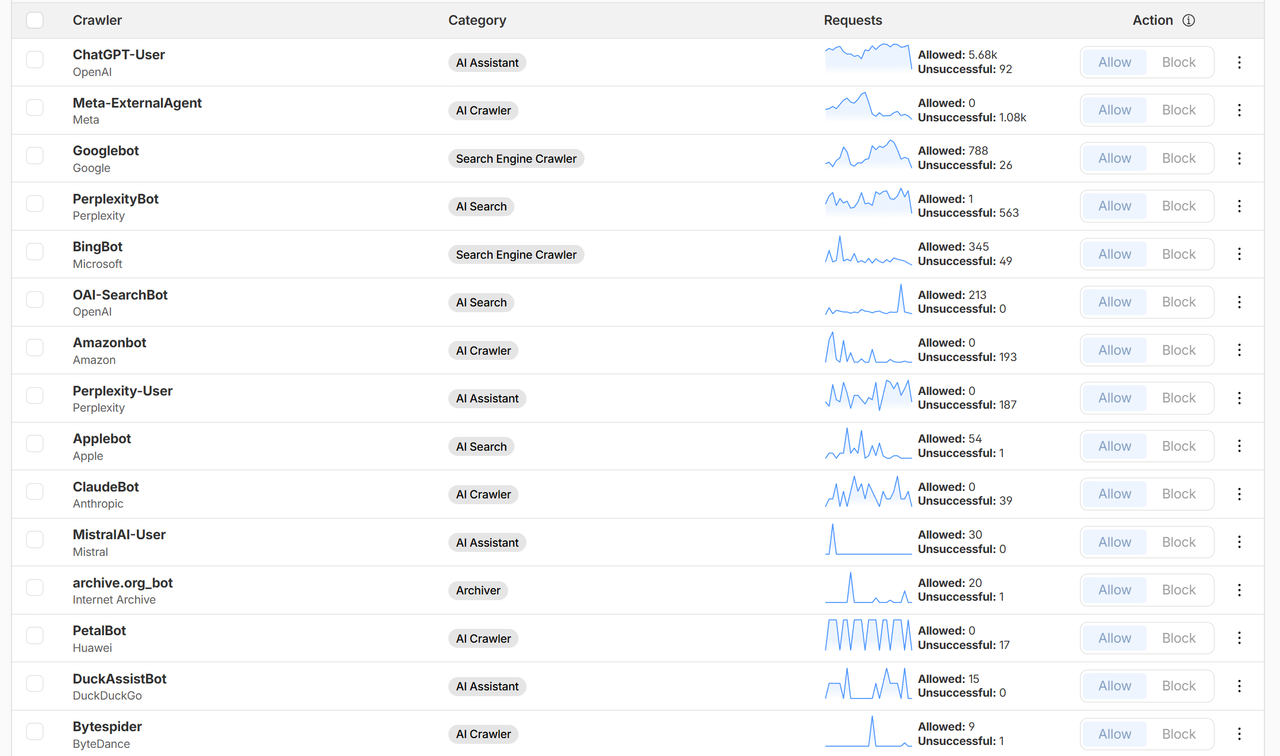The height and width of the screenshot is (756, 1280).
Task: Click the Perplexity-User crawler name
Action: pyautogui.click(x=123, y=390)
